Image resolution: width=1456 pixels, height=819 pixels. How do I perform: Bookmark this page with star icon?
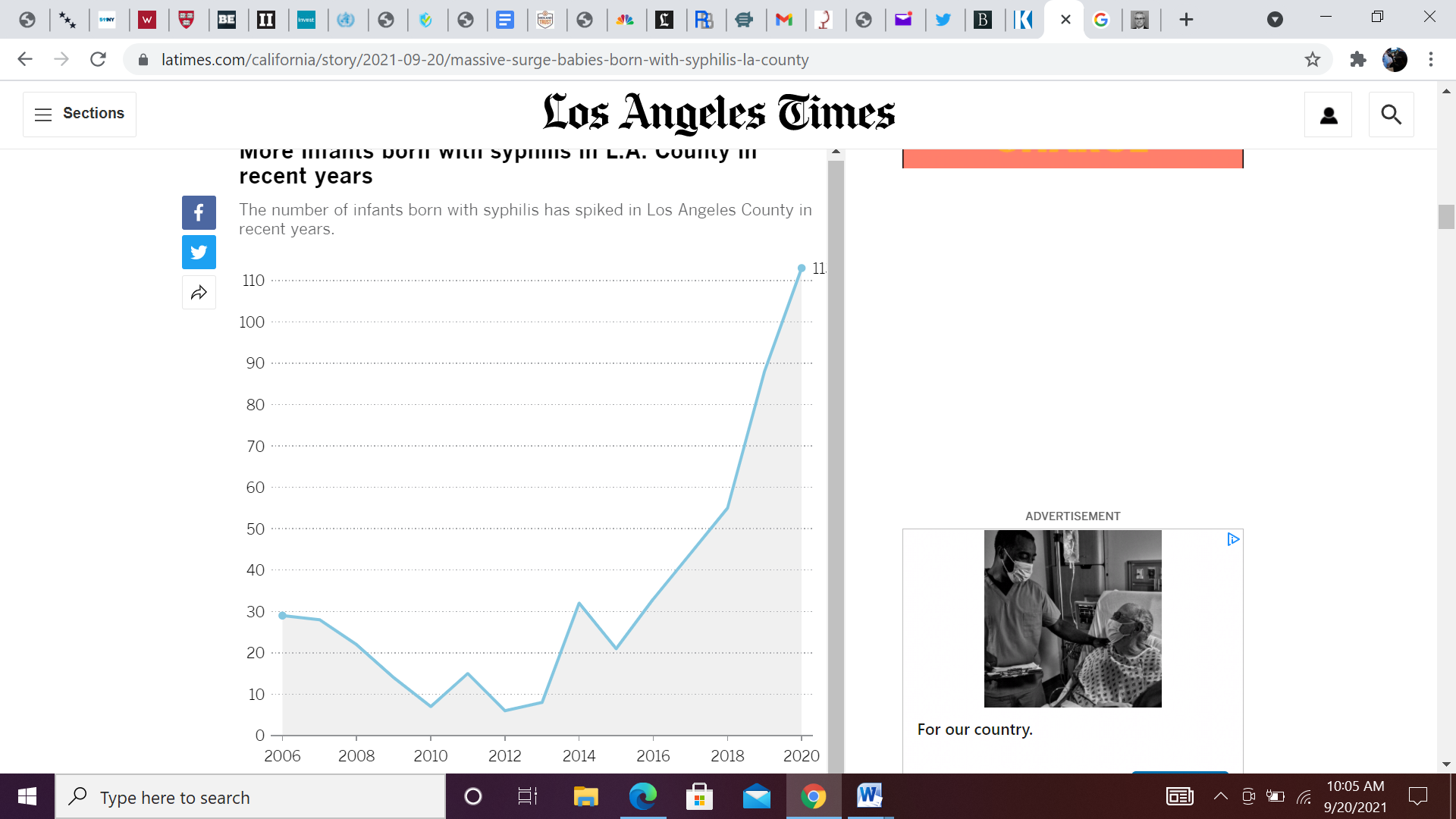point(1313,59)
